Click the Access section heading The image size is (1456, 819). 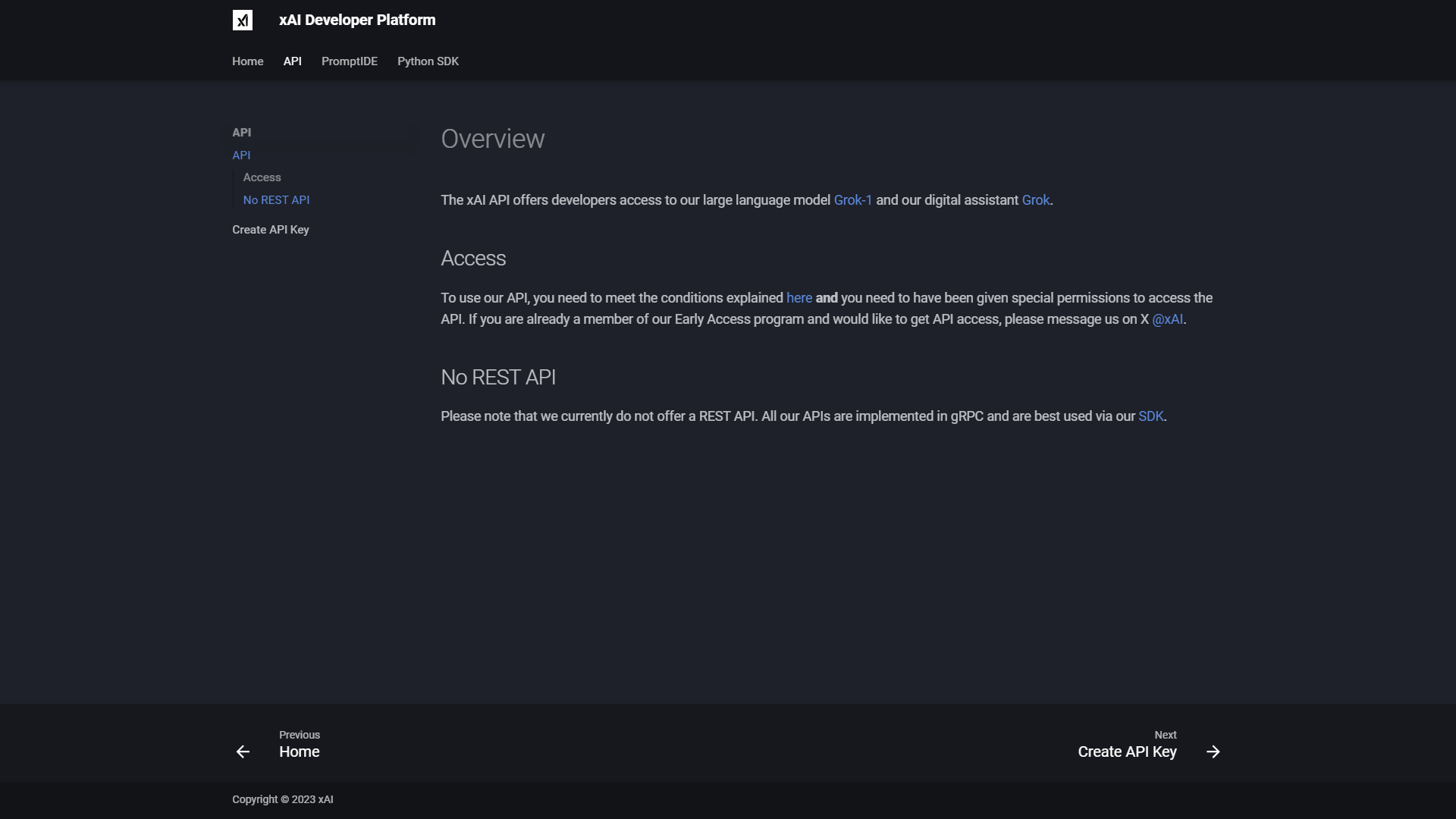[473, 259]
